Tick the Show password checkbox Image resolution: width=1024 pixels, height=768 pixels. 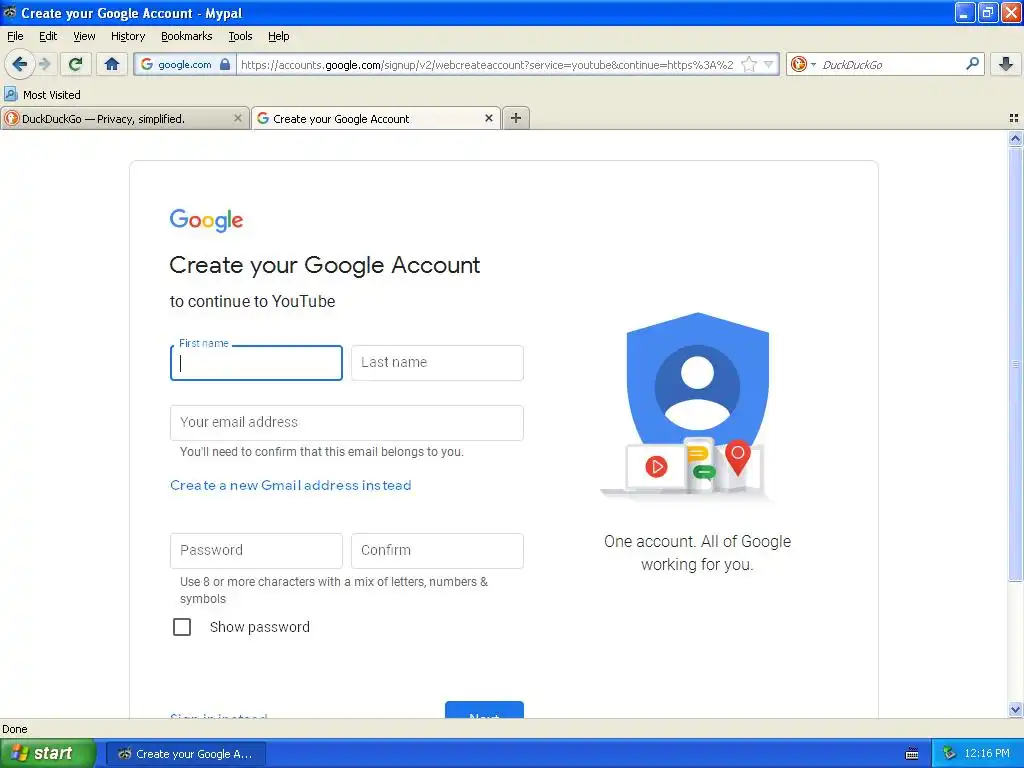coord(182,627)
